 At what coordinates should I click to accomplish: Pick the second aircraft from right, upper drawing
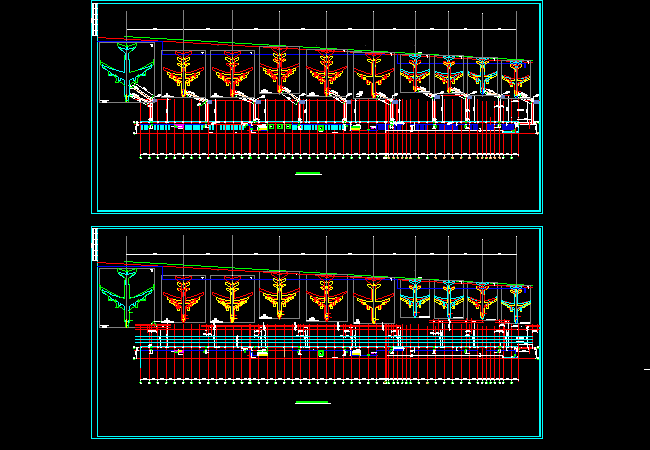(x=484, y=74)
